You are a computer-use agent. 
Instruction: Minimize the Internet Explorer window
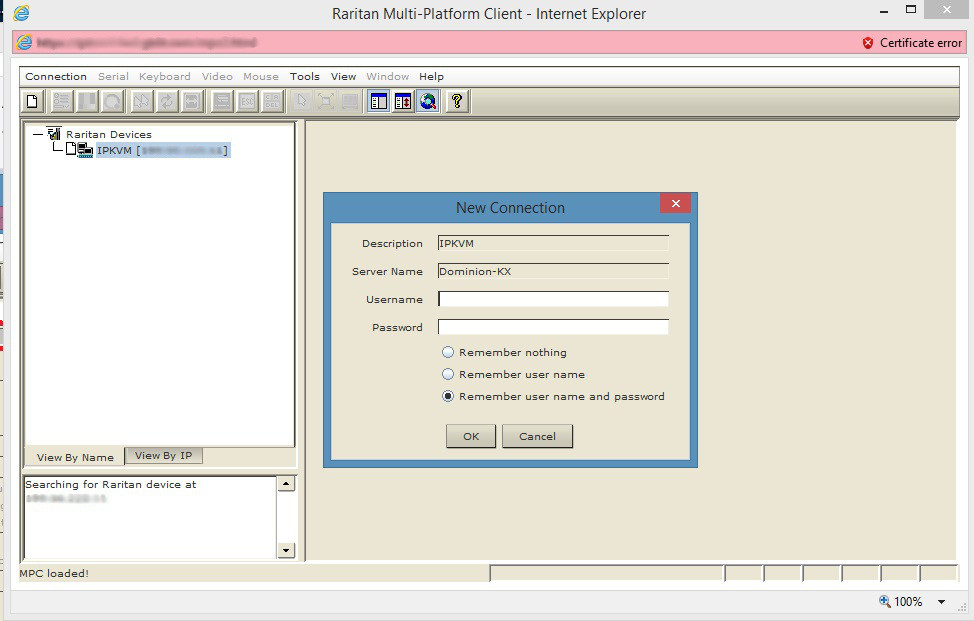point(884,11)
